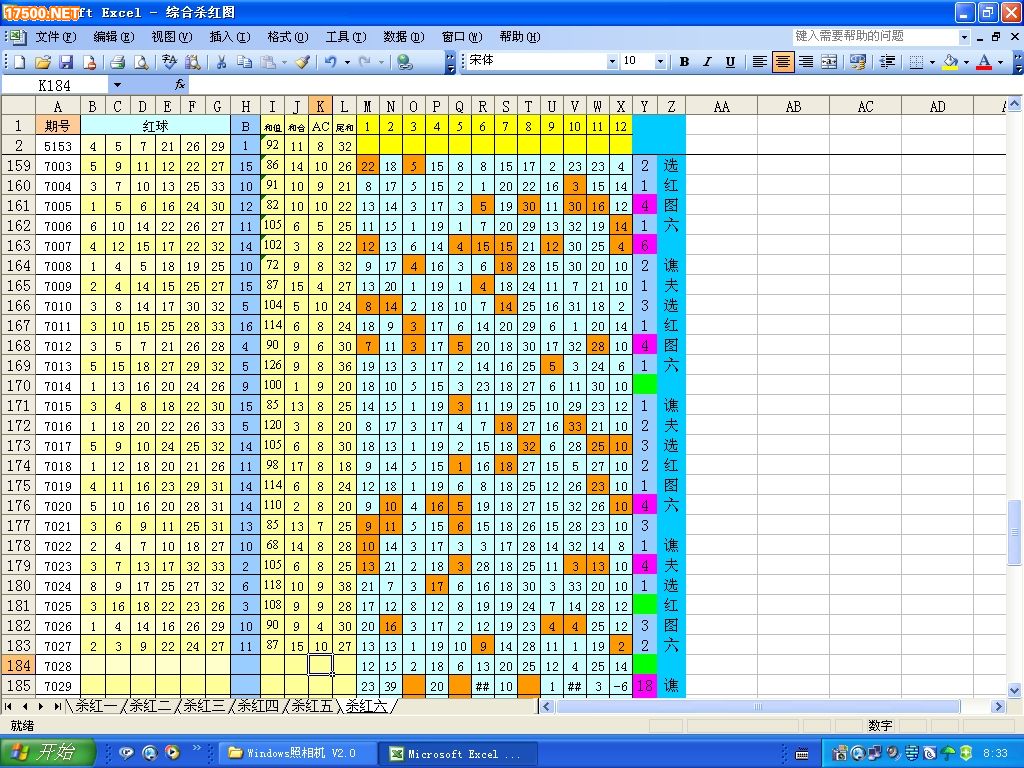The height and width of the screenshot is (768, 1024).
Task: Open the Borders style dropdown arrow
Action: 932,62
